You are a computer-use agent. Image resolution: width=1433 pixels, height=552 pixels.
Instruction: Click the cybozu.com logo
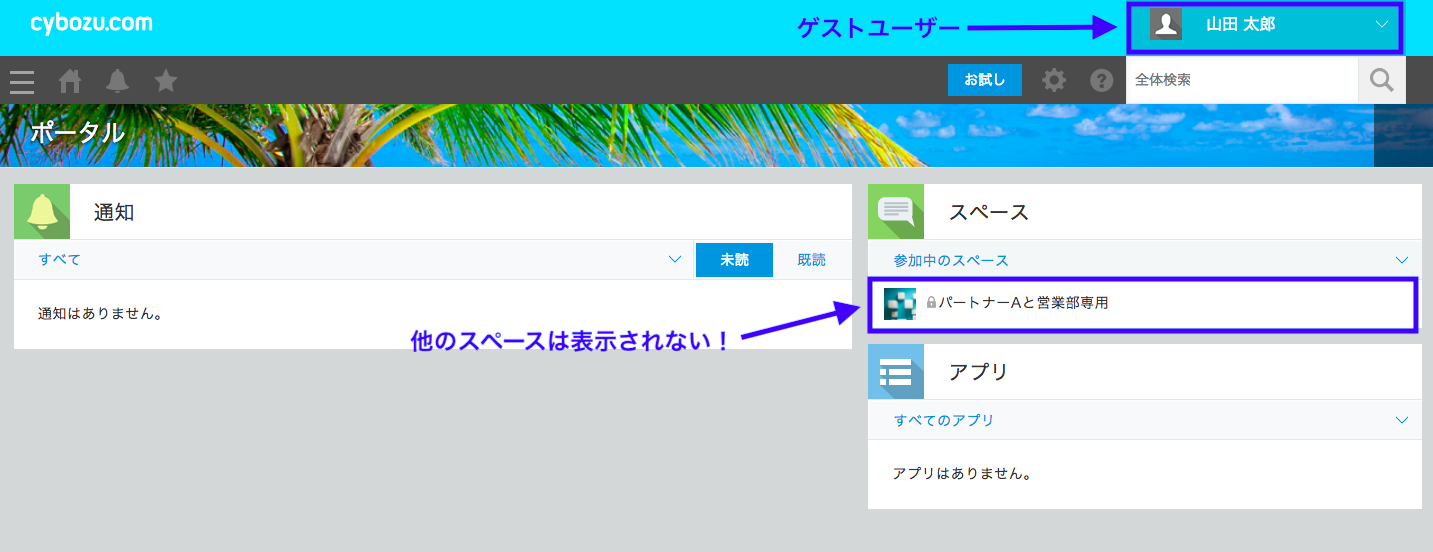coord(91,23)
